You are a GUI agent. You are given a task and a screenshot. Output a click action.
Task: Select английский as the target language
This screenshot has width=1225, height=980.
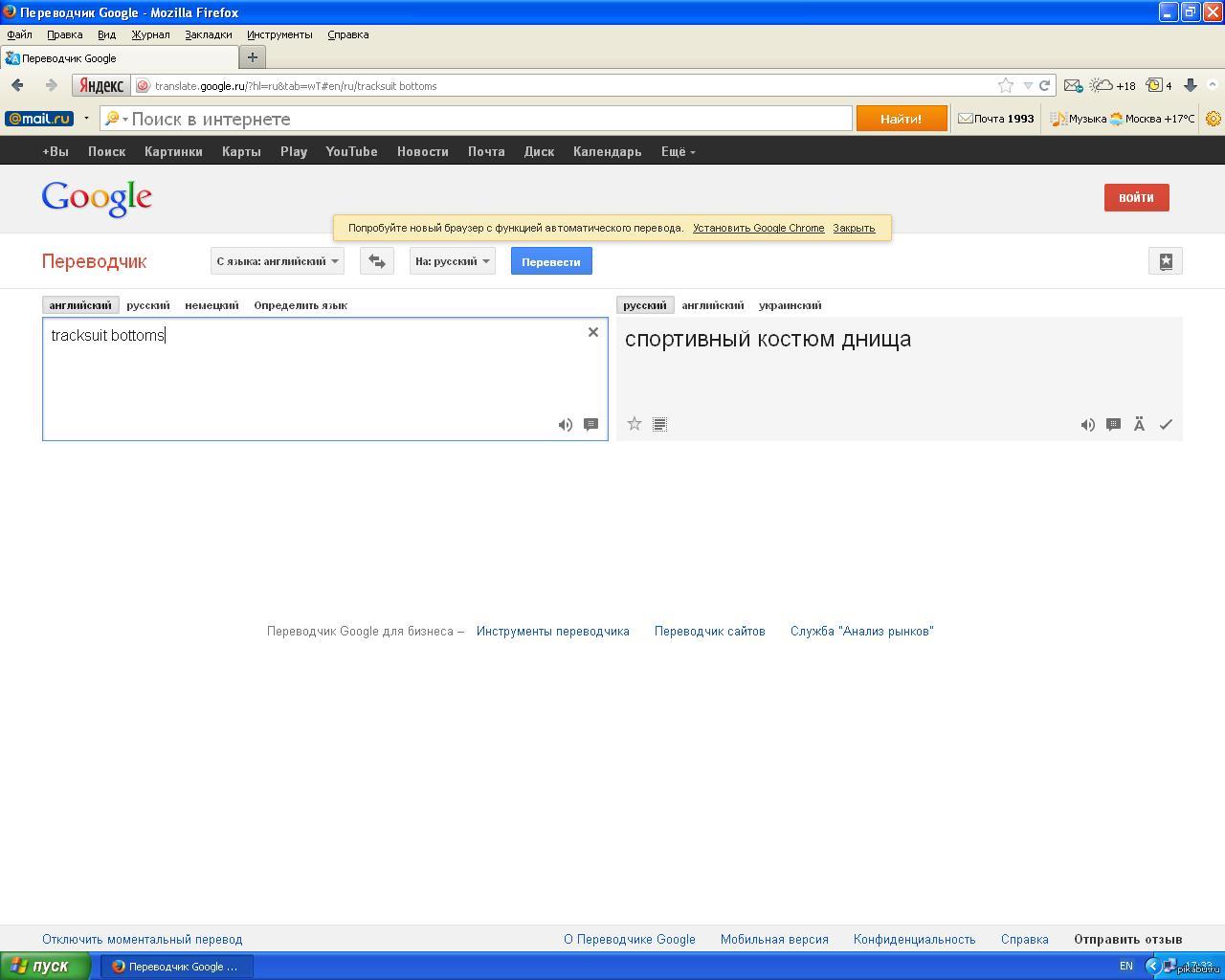point(713,305)
